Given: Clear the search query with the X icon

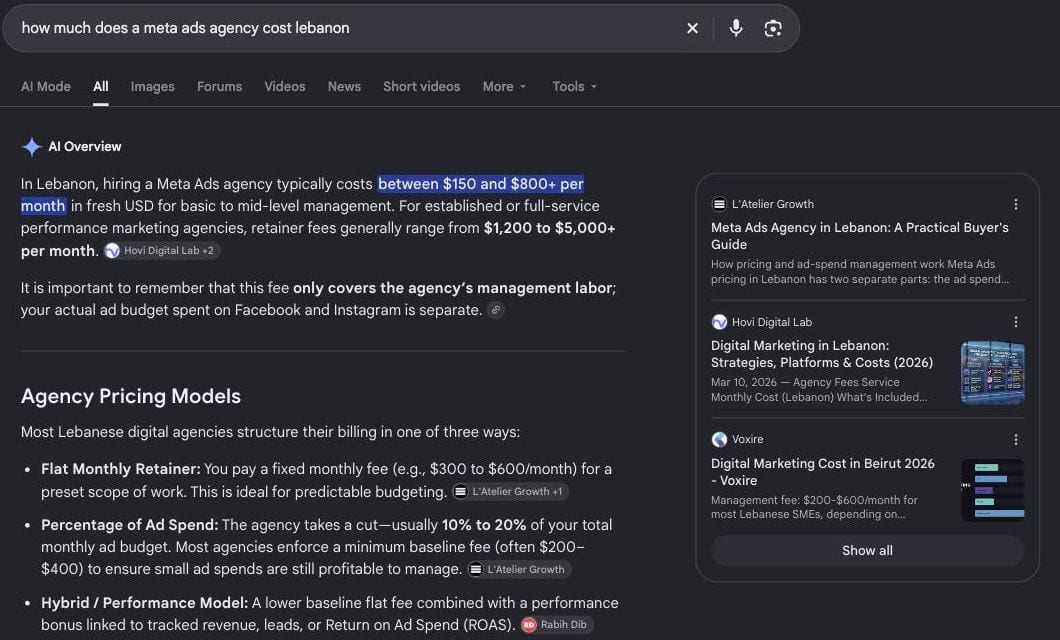Looking at the screenshot, I should (692, 28).
